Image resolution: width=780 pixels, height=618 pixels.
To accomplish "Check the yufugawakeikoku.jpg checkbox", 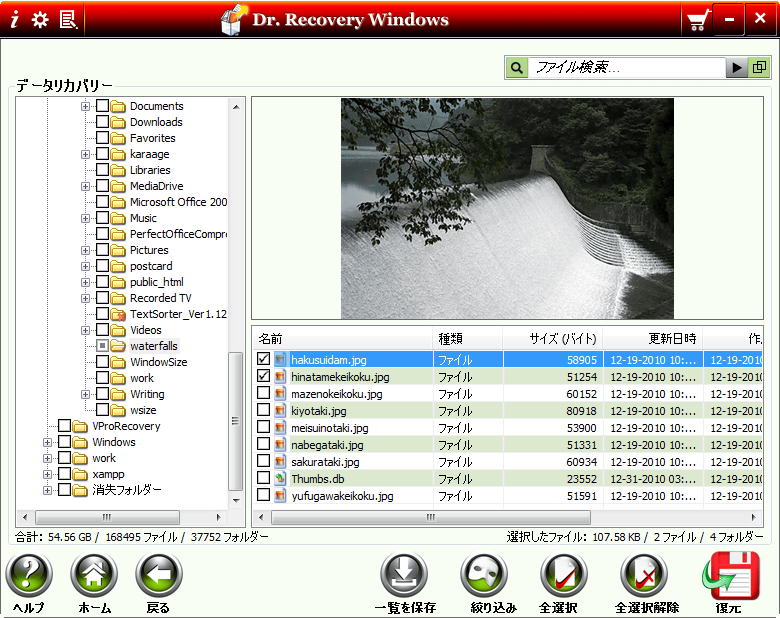I will 264,495.
